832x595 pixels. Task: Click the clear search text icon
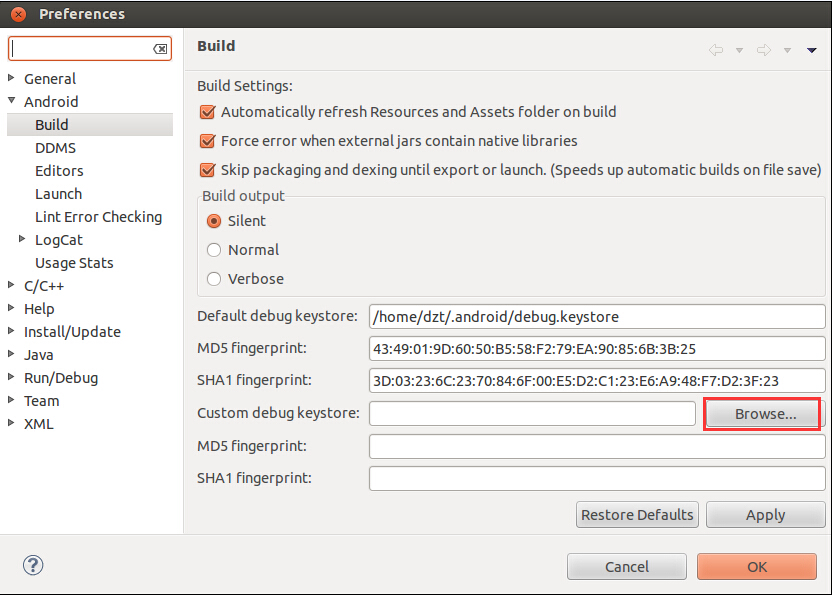click(160, 49)
